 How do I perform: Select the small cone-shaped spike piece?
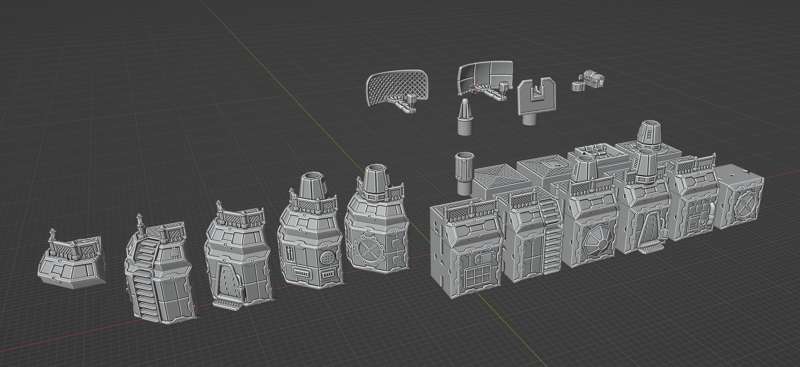coord(465,117)
